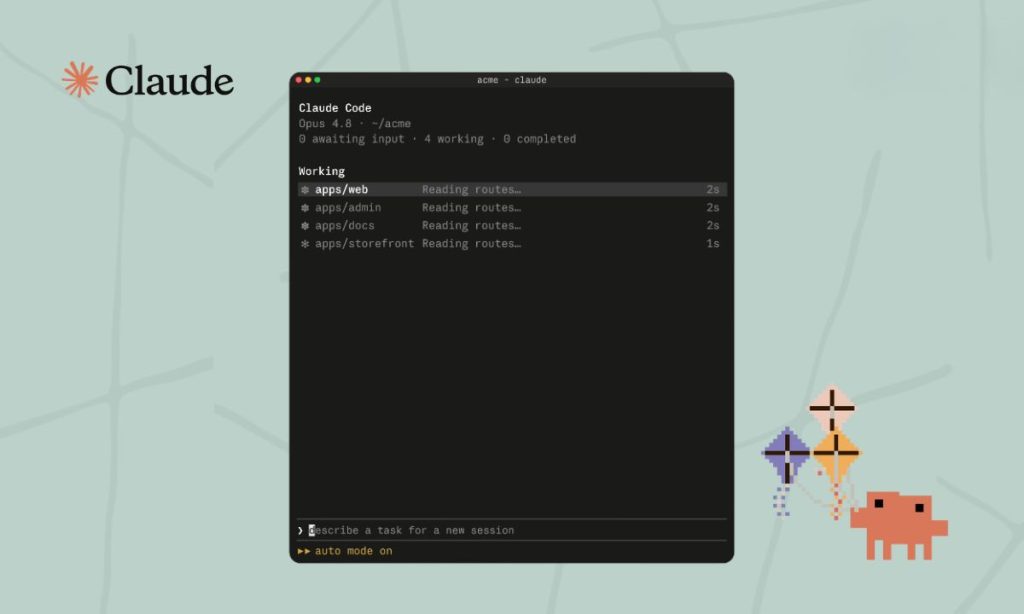1024x614 pixels.
Task: Select the apps/web session row
Action: point(512,189)
